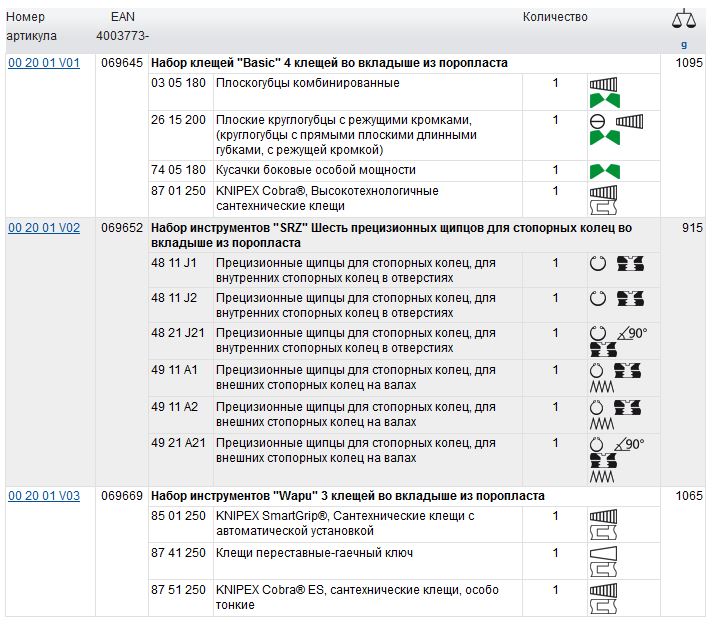Click the weight scale icon in header
713x624 pixels.
tap(684, 19)
